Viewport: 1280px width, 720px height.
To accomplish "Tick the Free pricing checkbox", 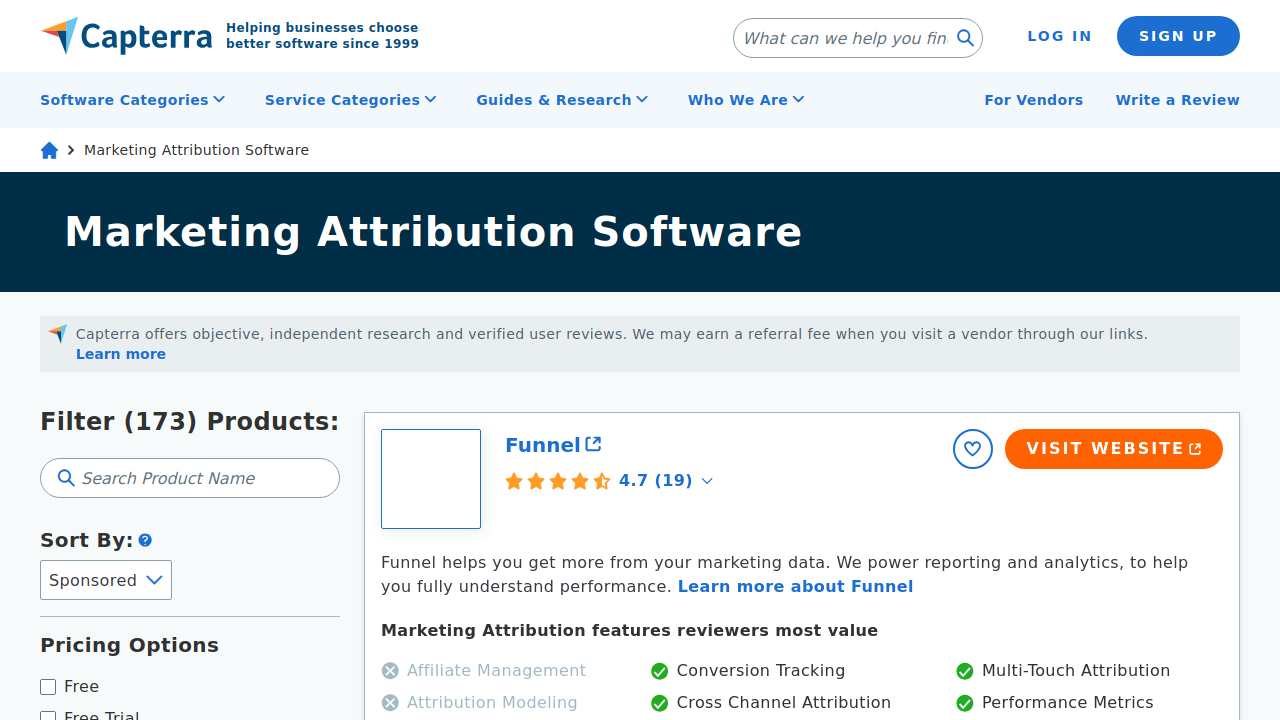I will click(48, 687).
